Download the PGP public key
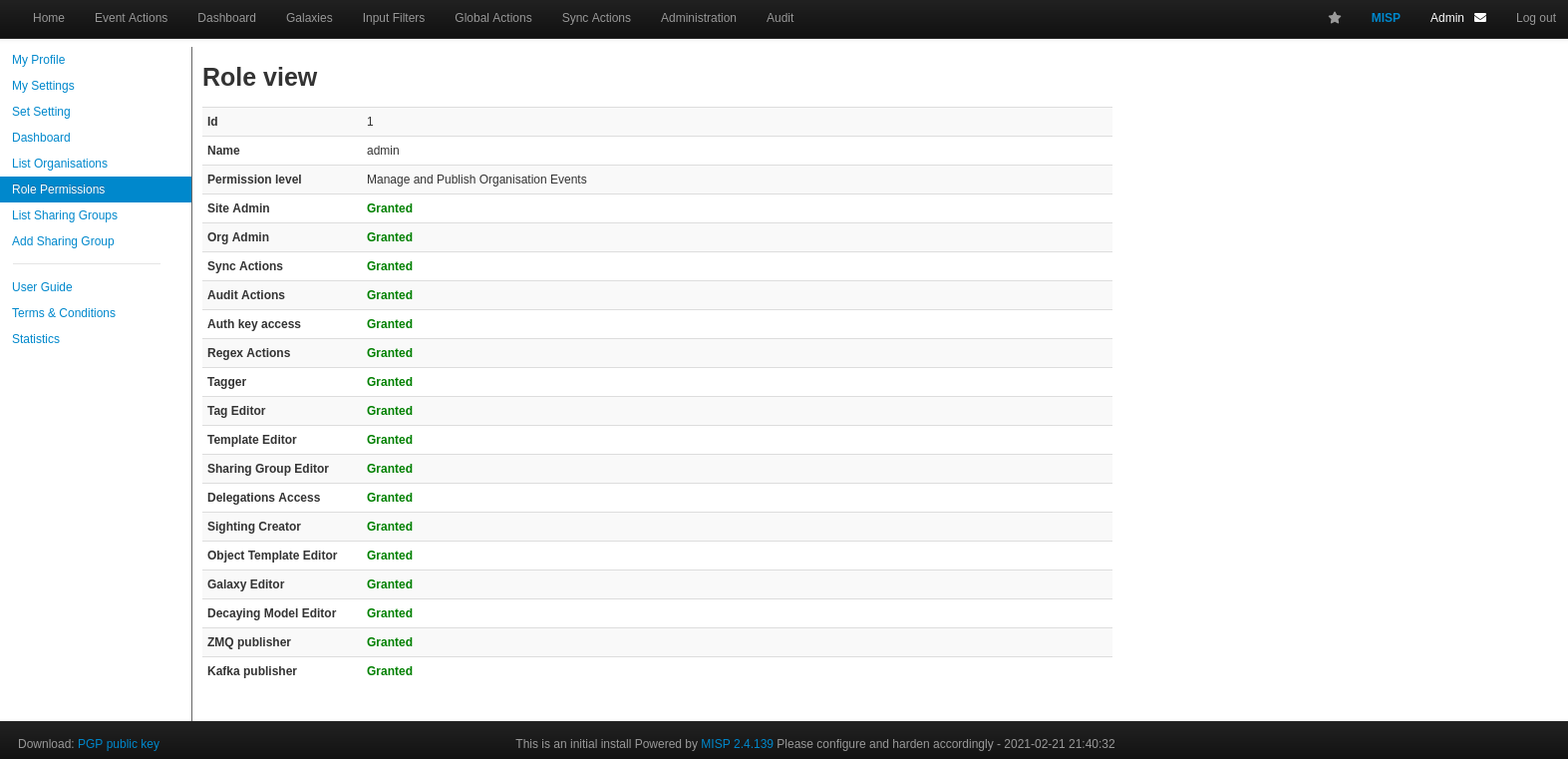This screenshot has height=759, width=1568. pos(119,744)
